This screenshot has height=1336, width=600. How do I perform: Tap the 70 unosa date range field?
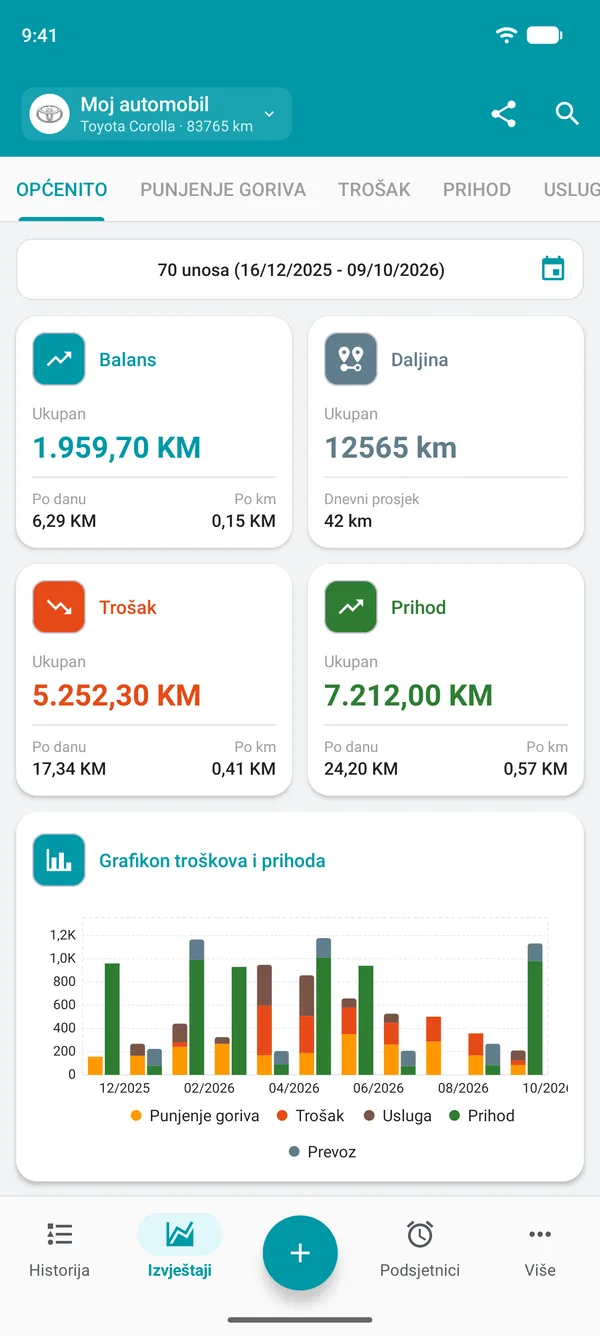[x=300, y=269]
